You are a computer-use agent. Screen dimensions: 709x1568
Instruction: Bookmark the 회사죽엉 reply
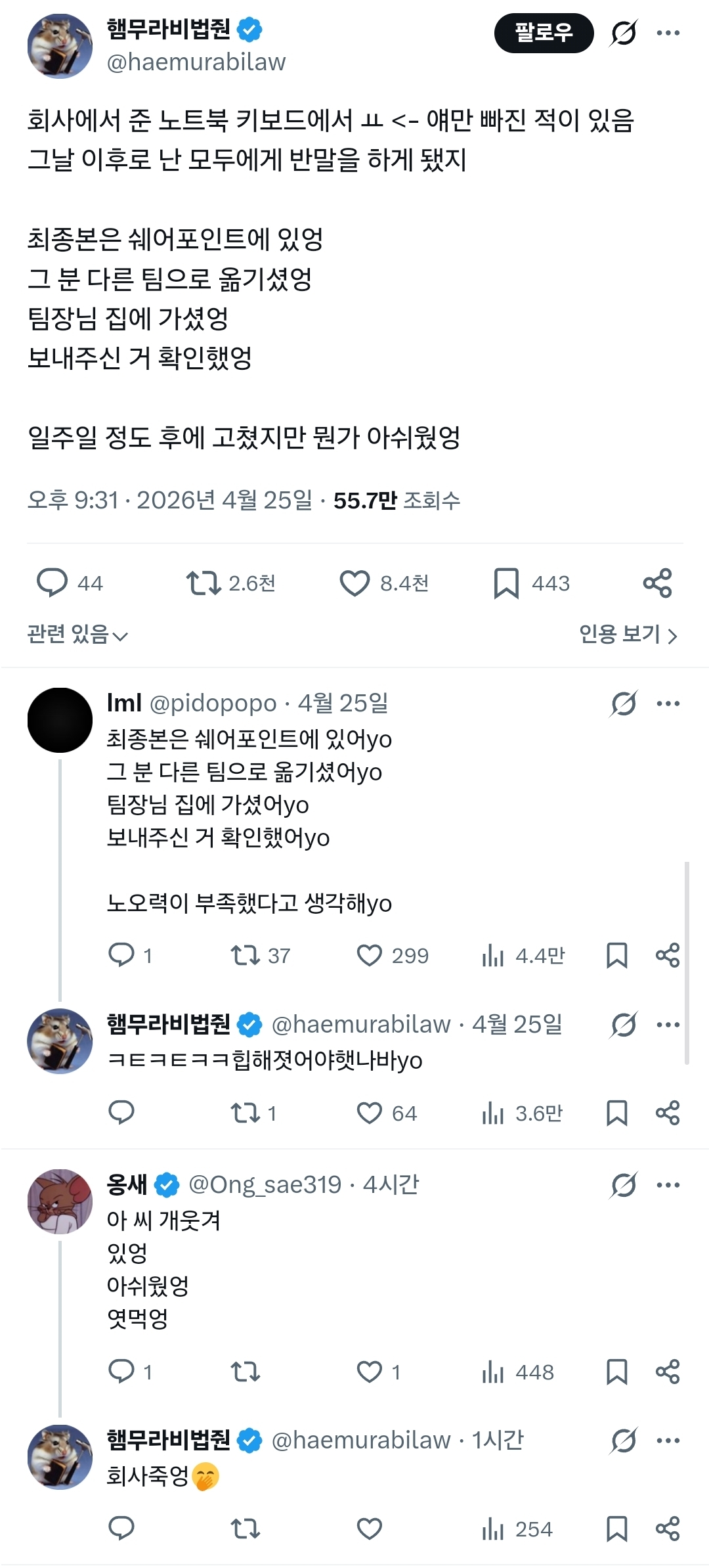tap(616, 1529)
